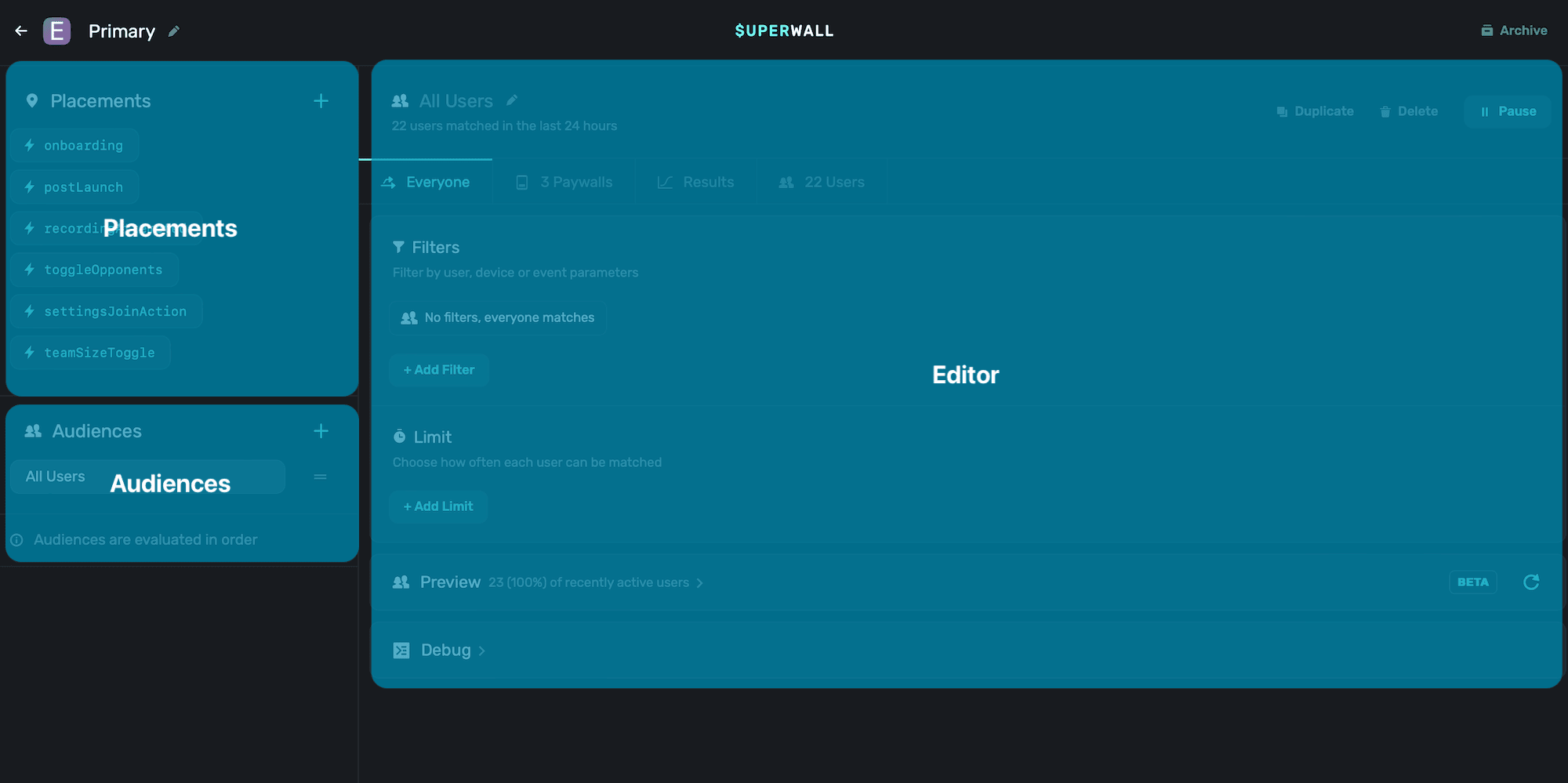Edit the Primary campaign name pencil icon
1568x783 pixels.
[174, 31]
